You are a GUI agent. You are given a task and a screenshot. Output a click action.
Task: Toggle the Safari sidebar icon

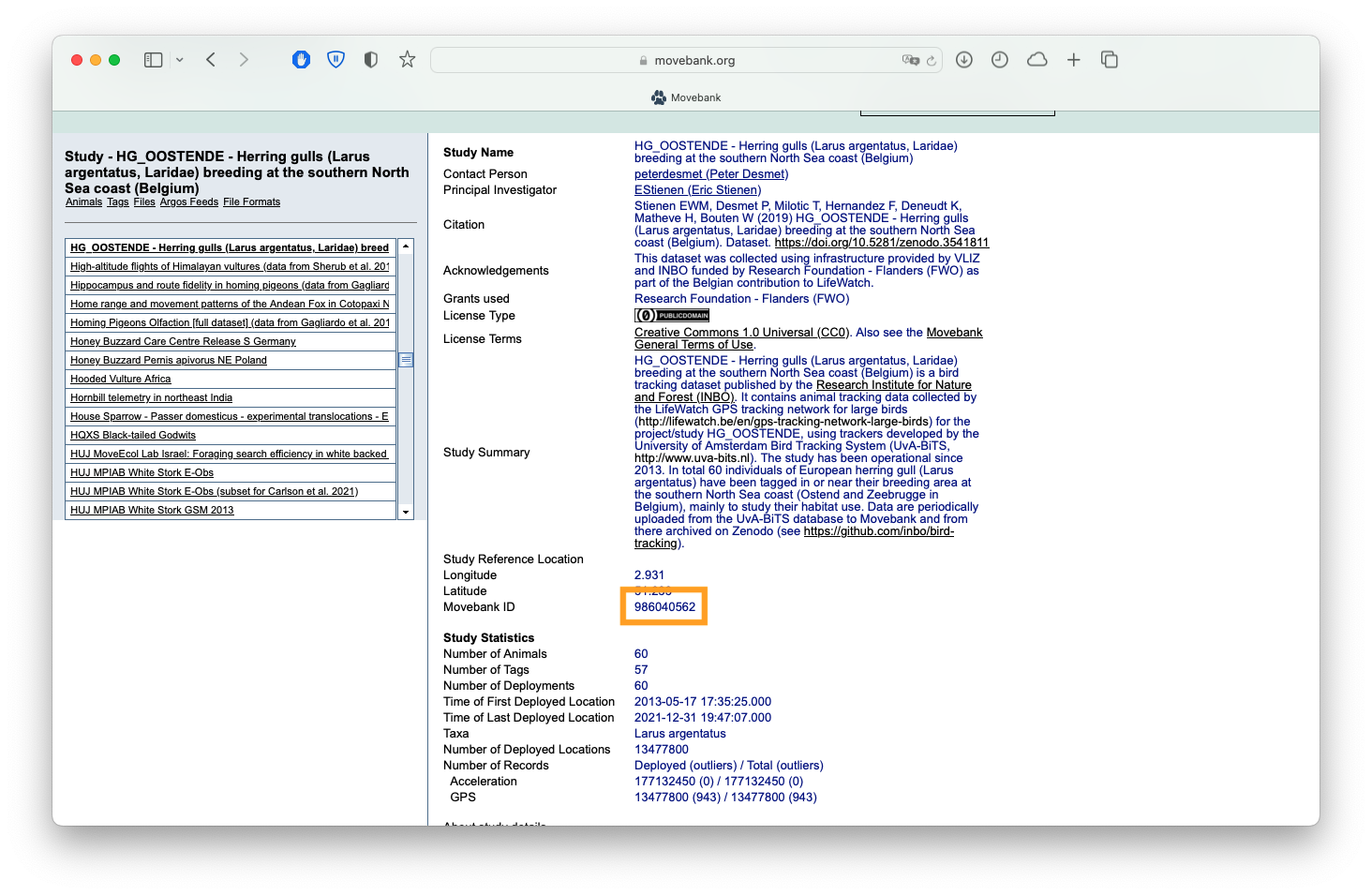pyautogui.click(x=153, y=60)
